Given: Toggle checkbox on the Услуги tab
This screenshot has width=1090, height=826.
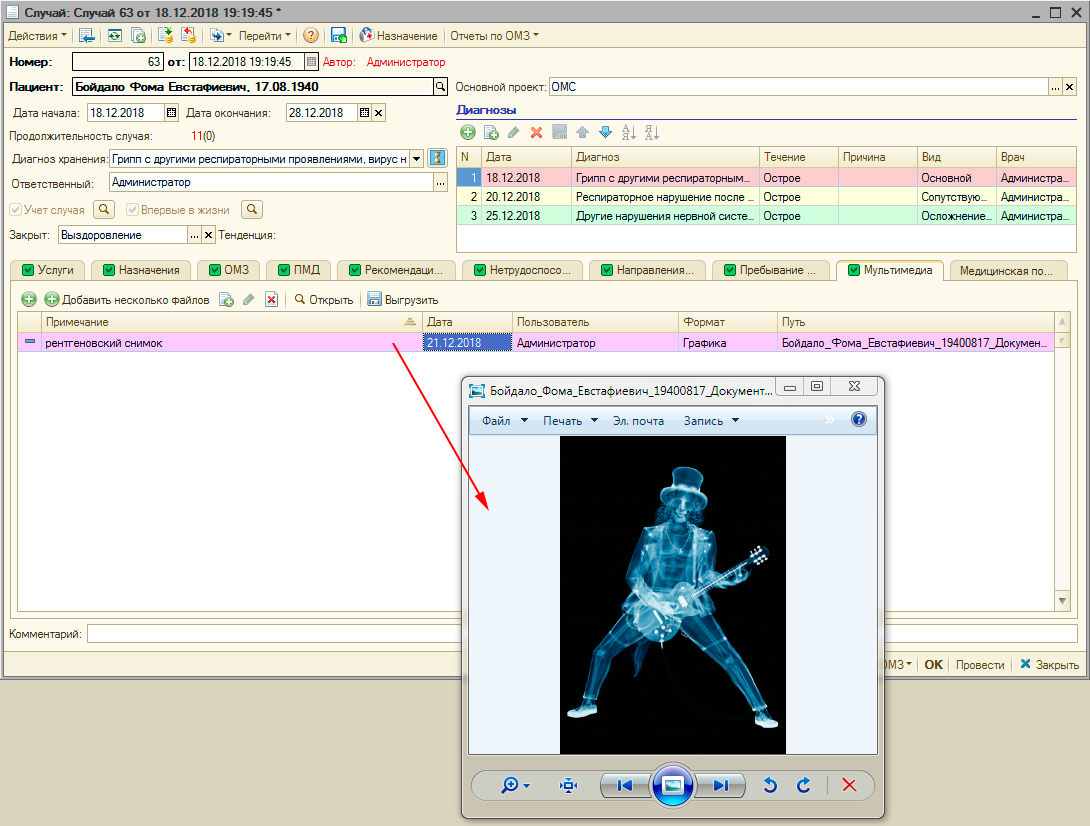Looking at the screenshot, I should [x=28, y=270].
